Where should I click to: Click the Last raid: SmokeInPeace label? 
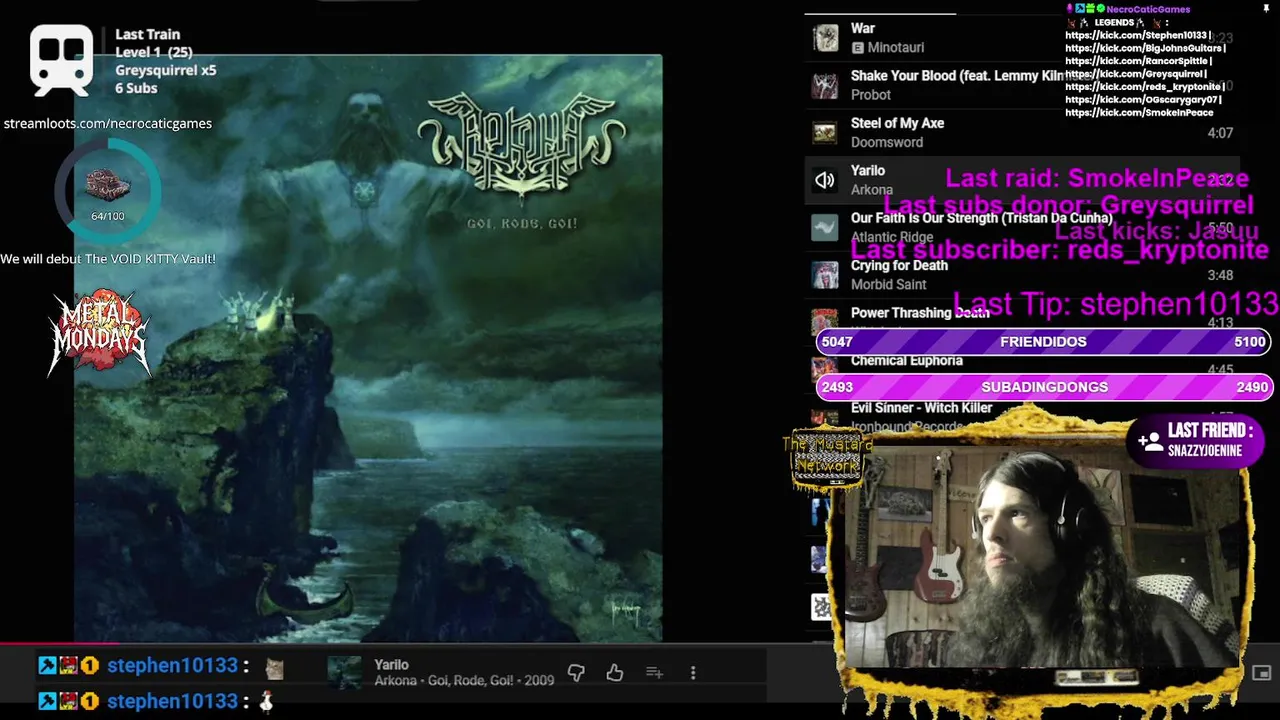coord(1097,178)
